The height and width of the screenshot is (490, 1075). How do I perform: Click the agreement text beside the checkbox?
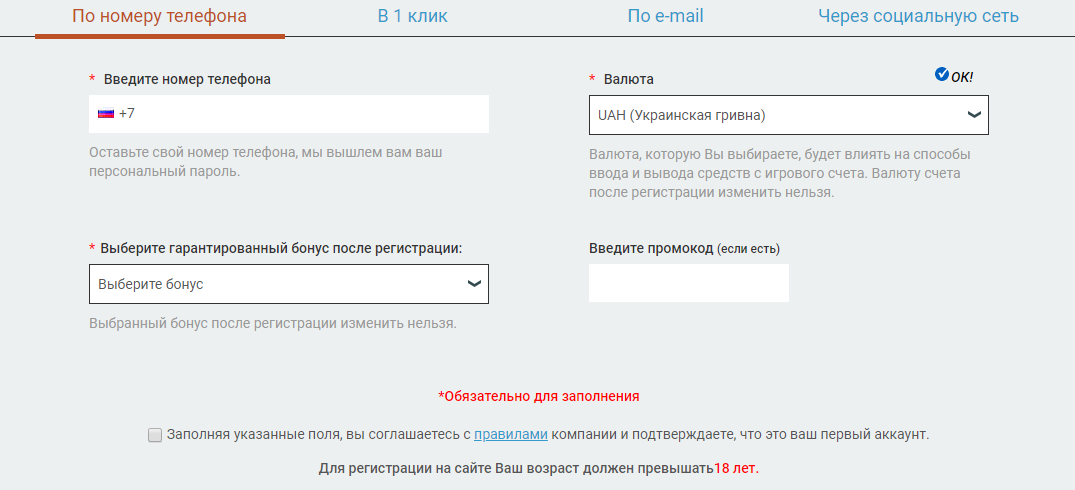pos(548,434)
